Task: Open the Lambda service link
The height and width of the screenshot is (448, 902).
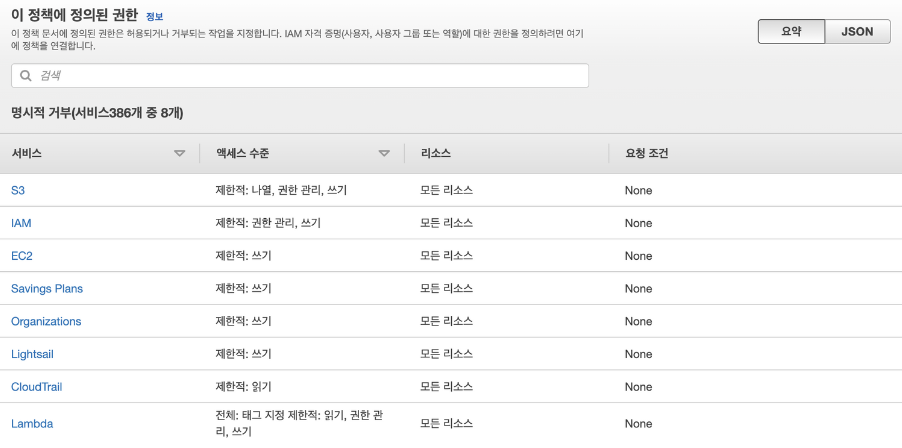Action: [x=32, y=424]
